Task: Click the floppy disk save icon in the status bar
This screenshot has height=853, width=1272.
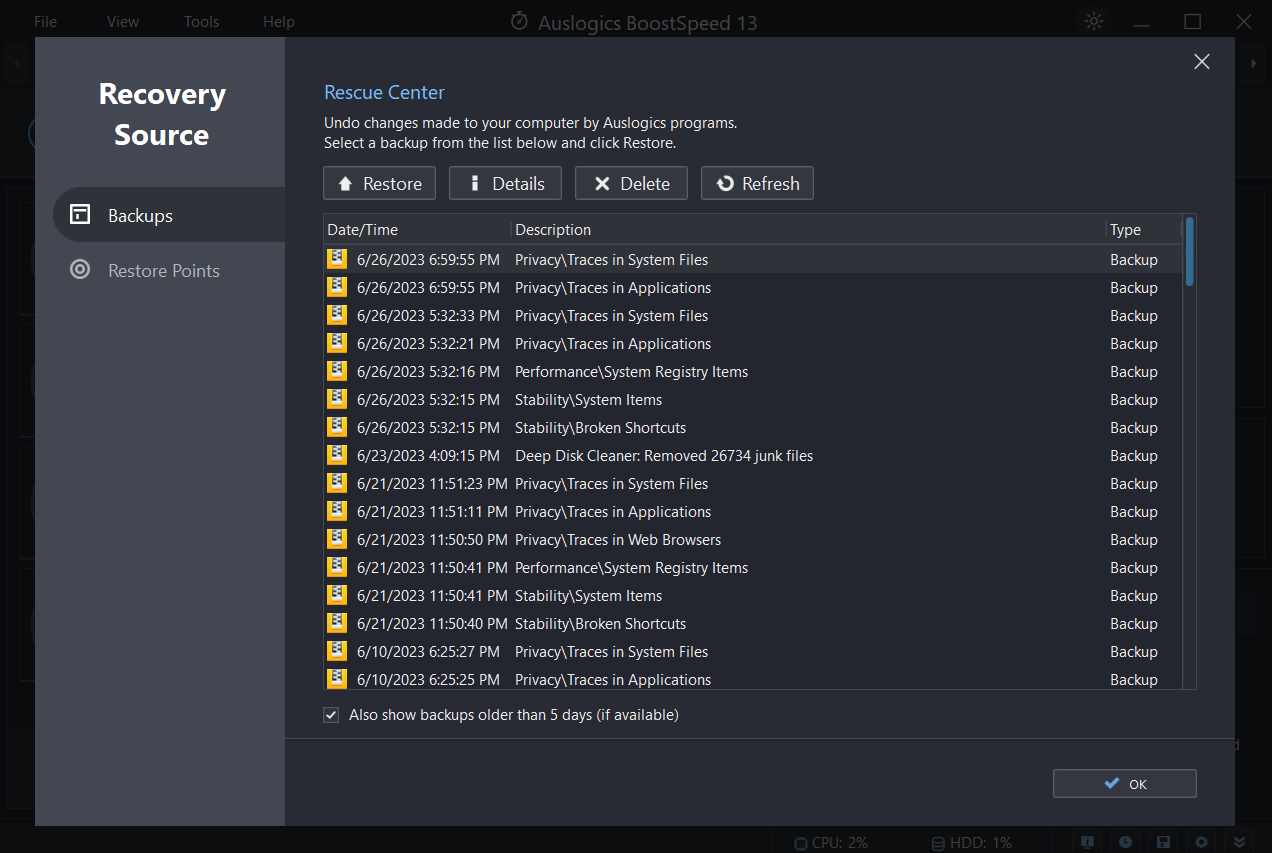Action: (1164, 842)
